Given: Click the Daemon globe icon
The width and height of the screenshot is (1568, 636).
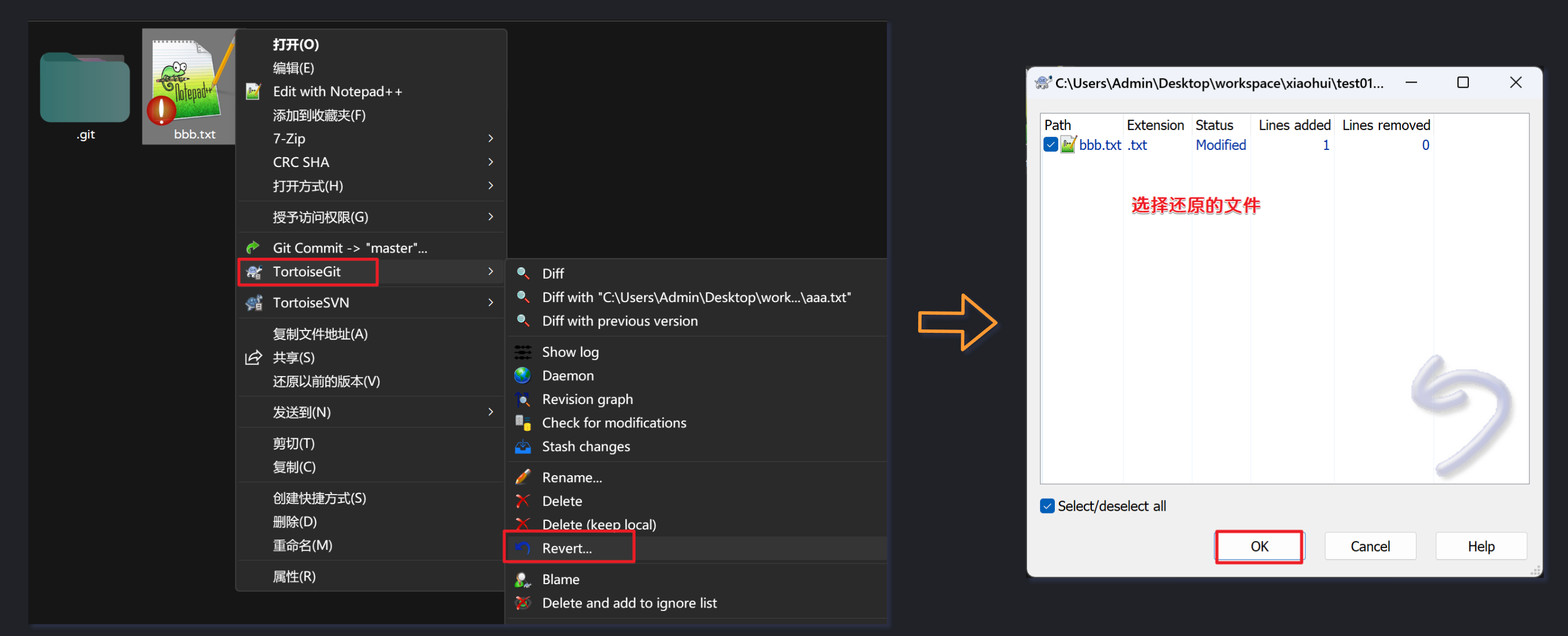Looking at the screenshot, I should click(522, 375).
